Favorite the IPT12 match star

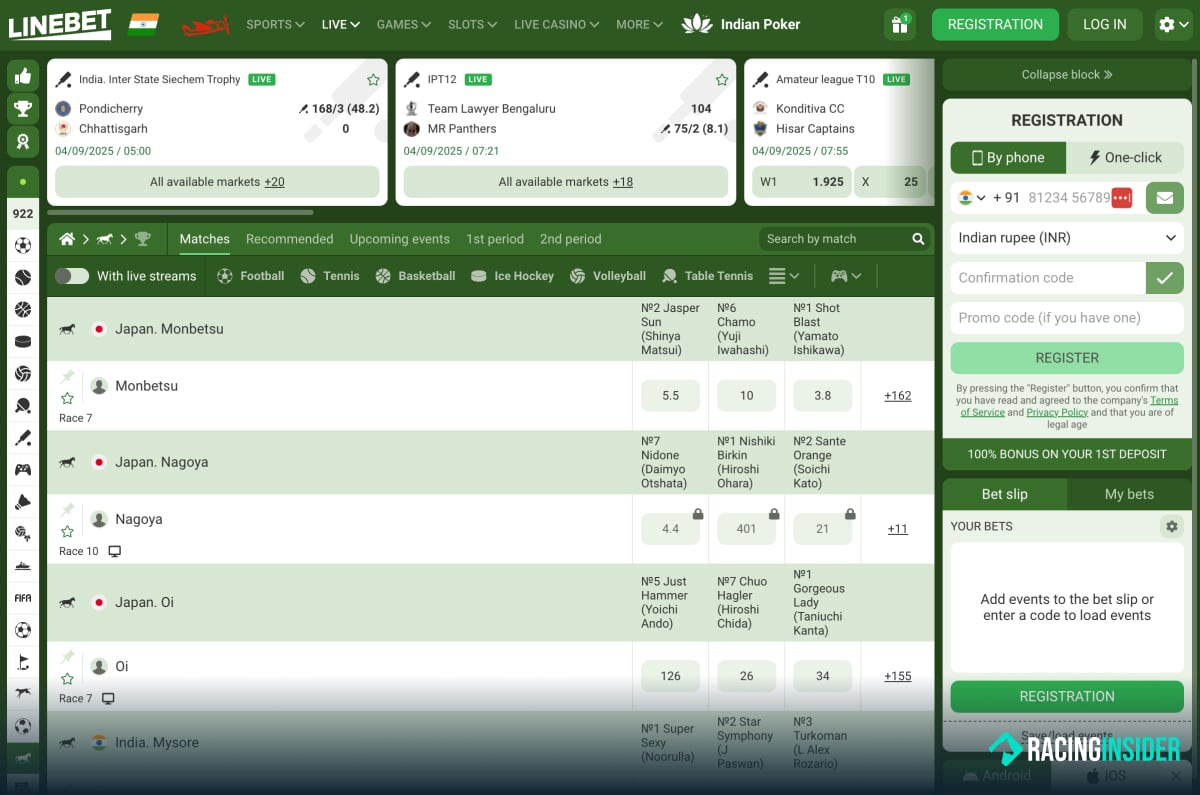(722, 80)
